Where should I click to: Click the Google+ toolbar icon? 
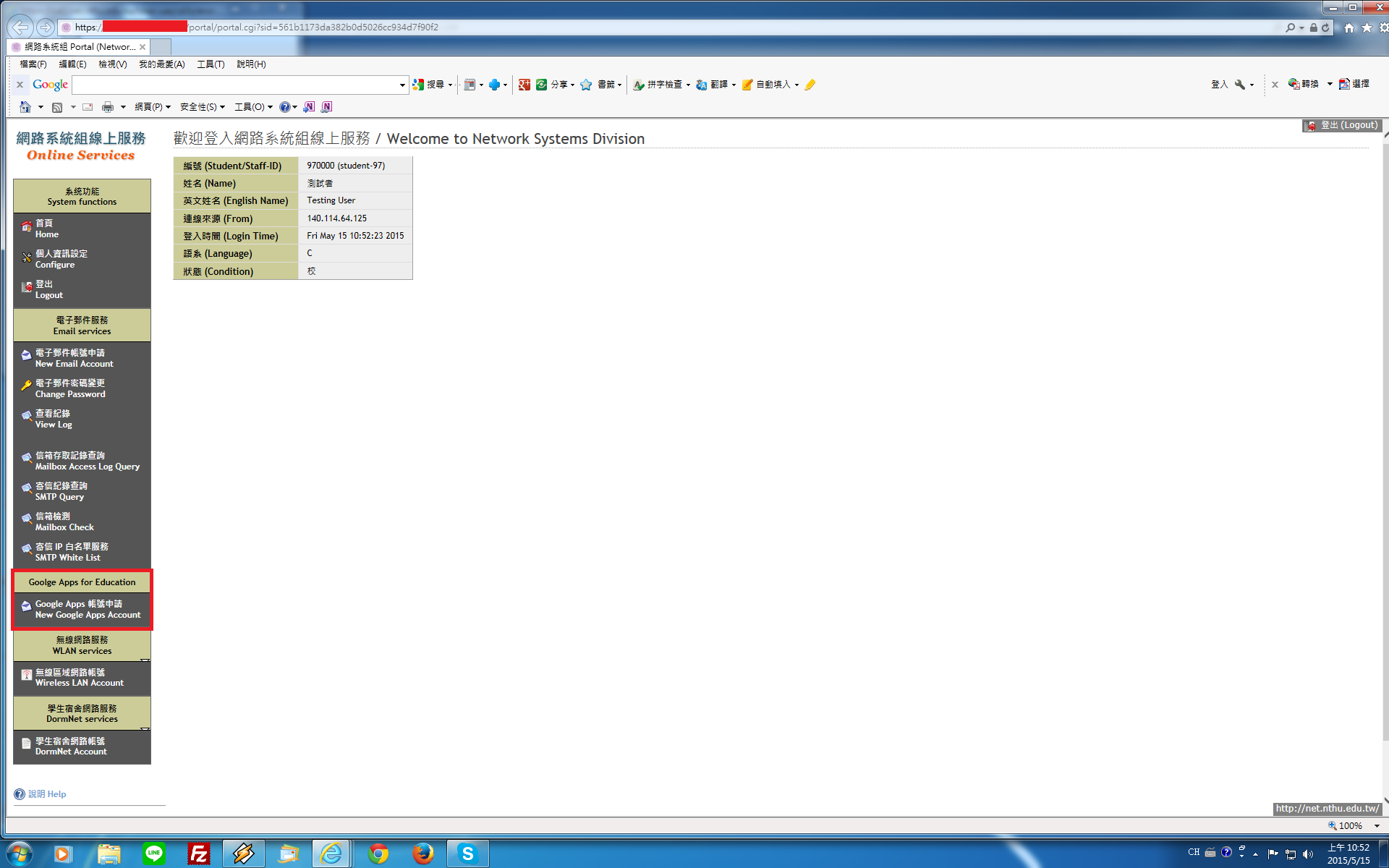pos(524,85)
